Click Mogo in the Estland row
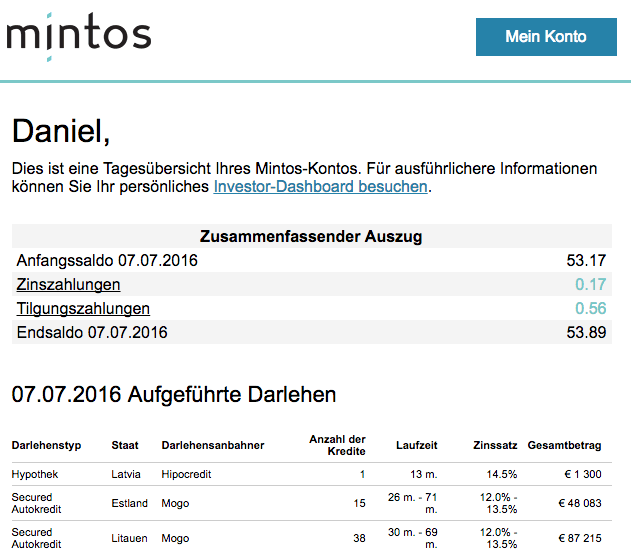This screenshot has height=554, width=631. [175, 503]
